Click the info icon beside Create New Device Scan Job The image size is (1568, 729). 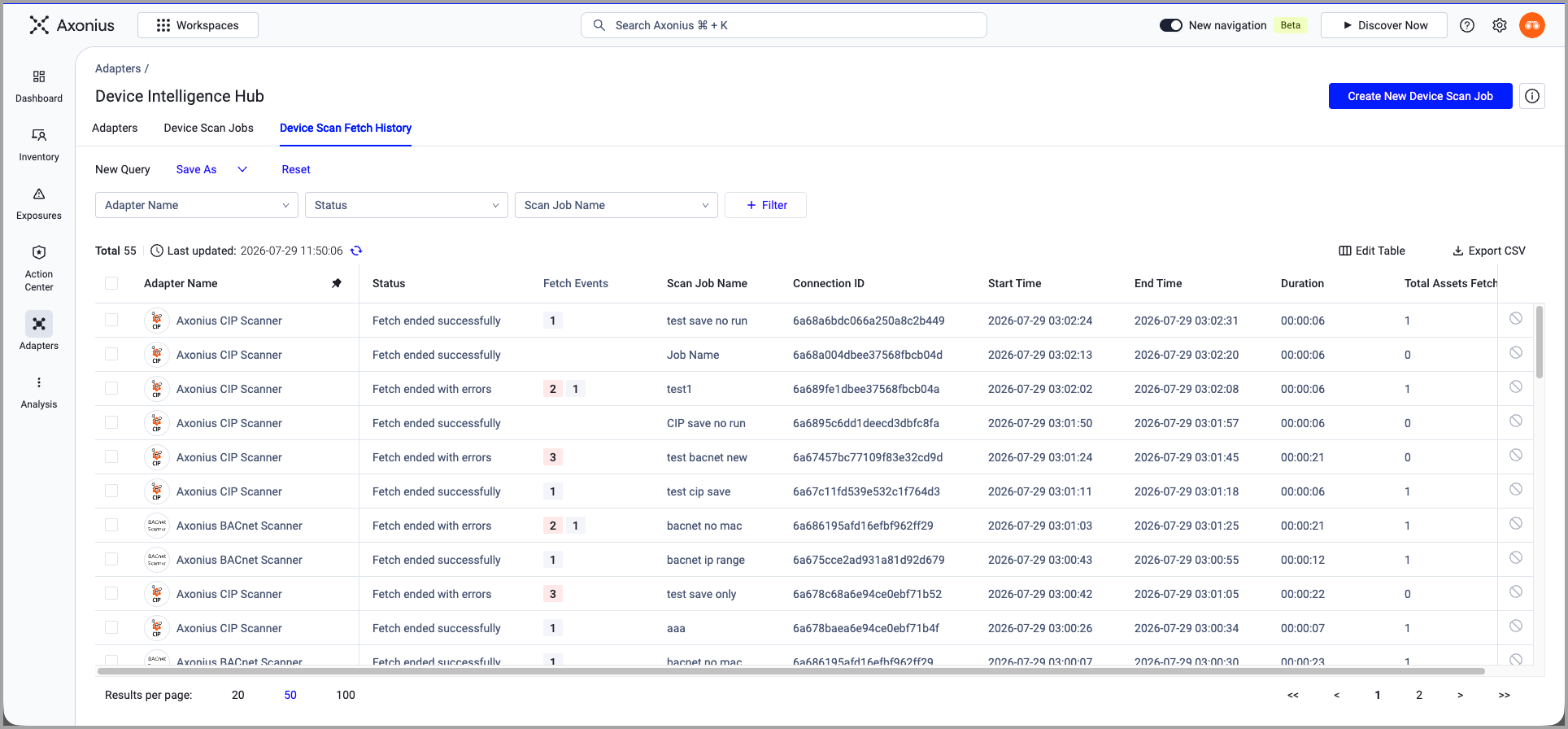coord(1532,96)
